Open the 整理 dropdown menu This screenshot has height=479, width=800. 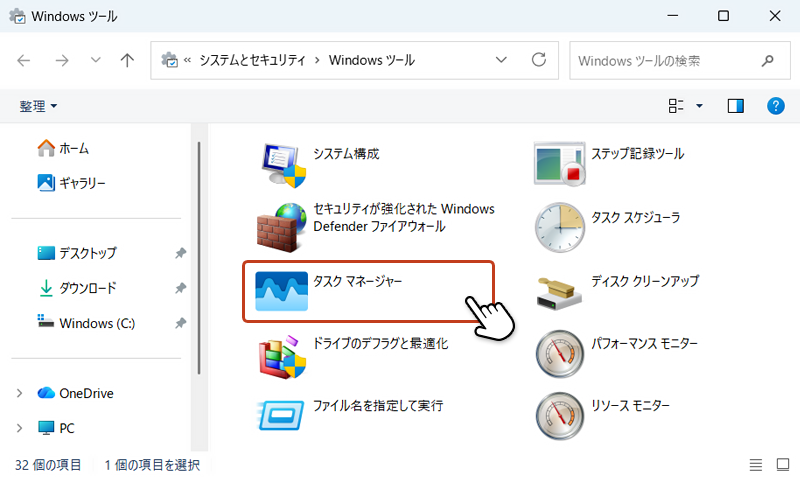click(38, 106)
